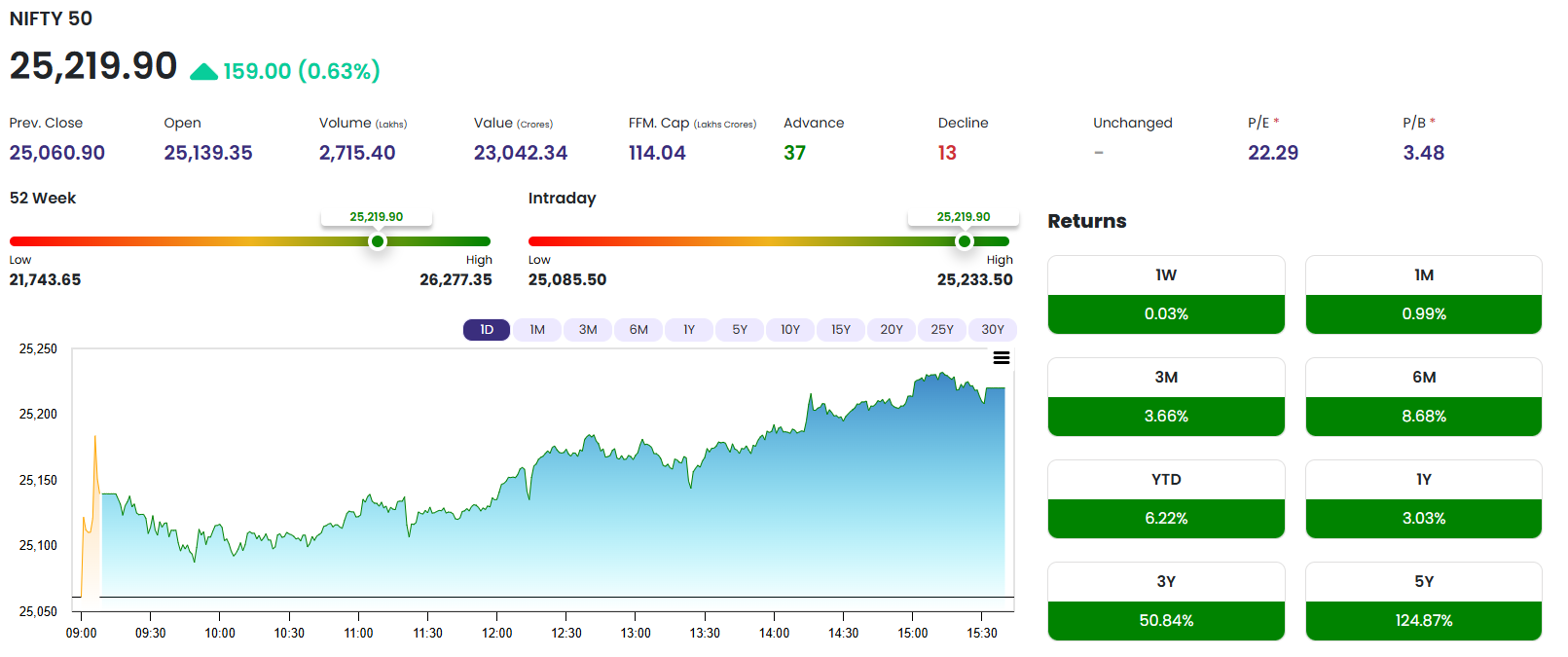
Task: Click FFM. Cap value 114.04
Action: (x=657, y=153)
